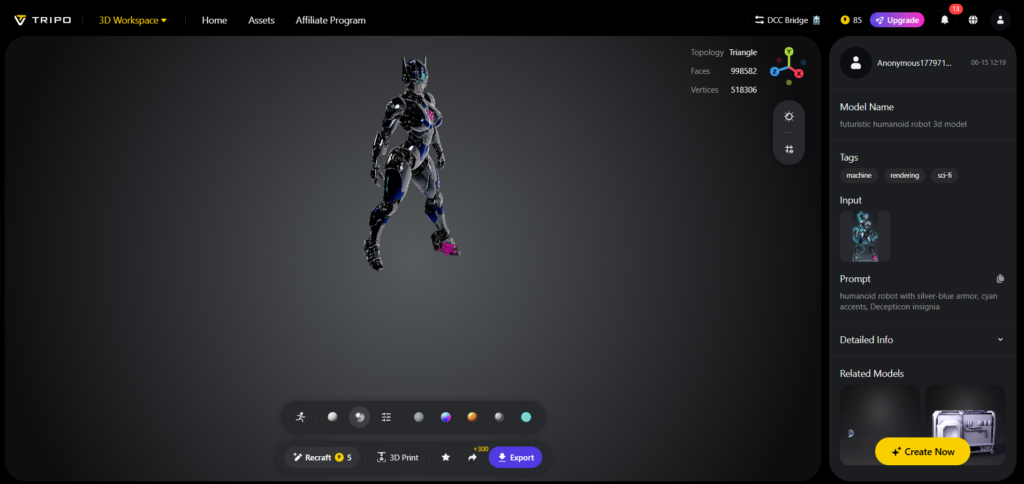
Task: Open the 3D Workspace dropdown
Action: [x=133, y=20]
